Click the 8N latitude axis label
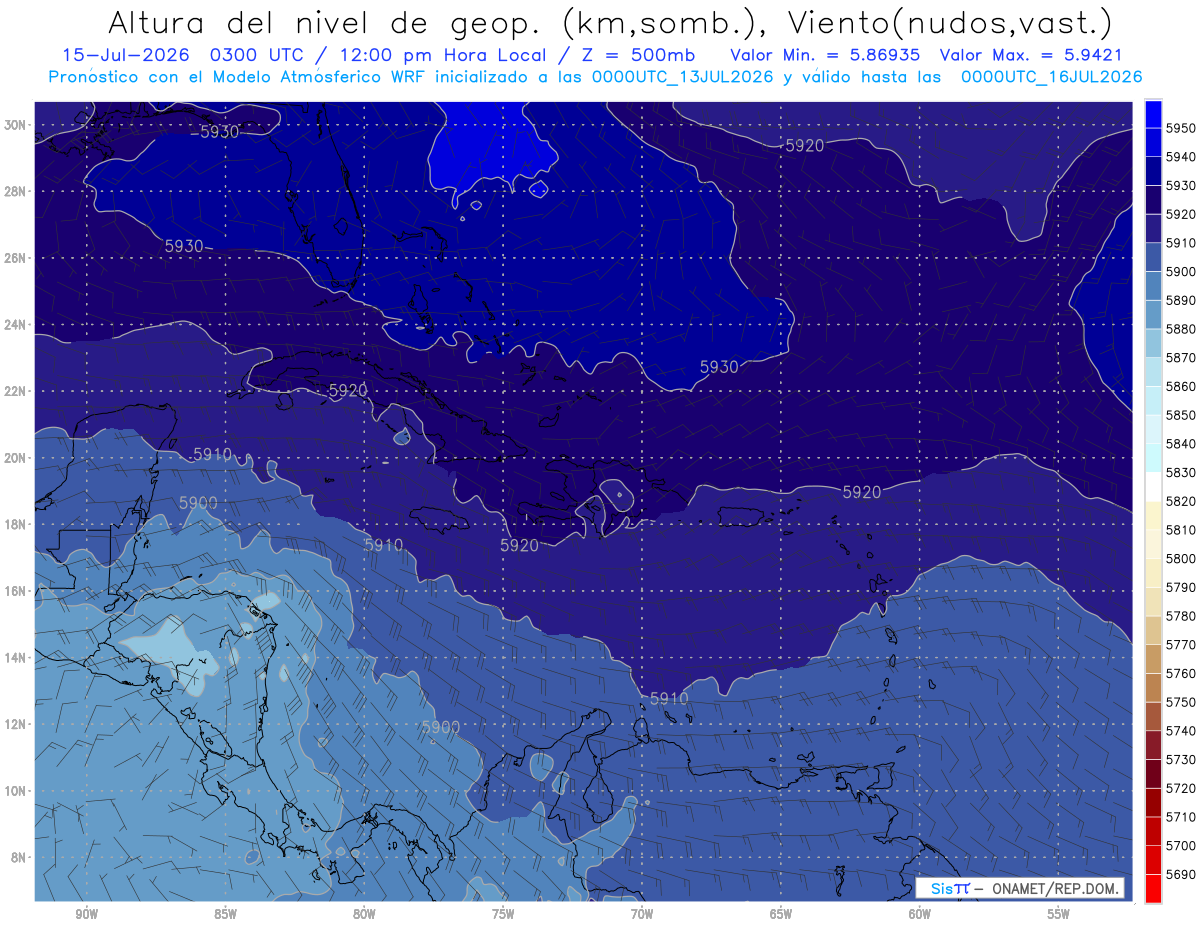Image resolution: width=1200 pixels, height=927 pixels. point(18,857)
